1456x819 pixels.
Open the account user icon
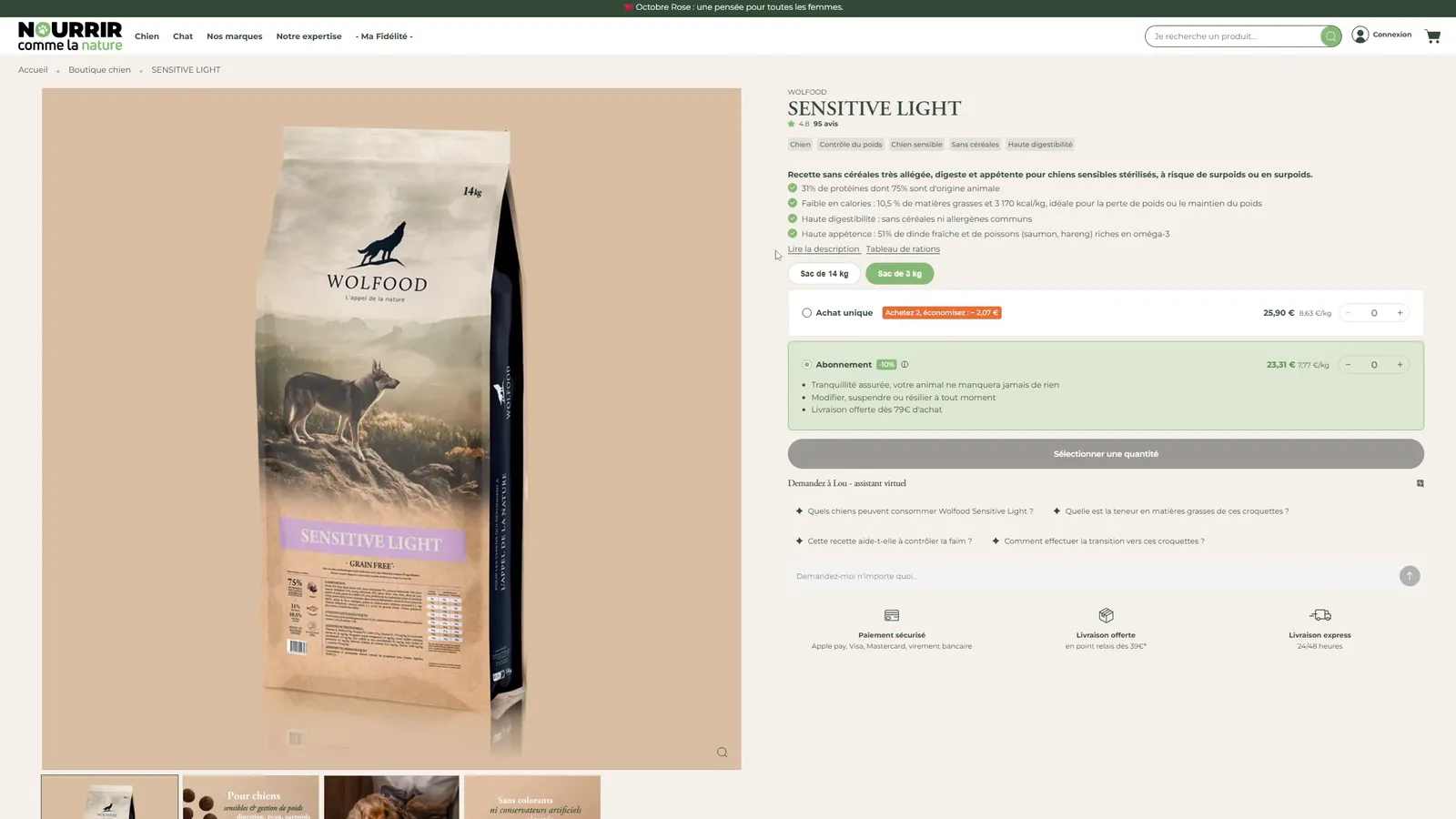(x=1360, y=35)
